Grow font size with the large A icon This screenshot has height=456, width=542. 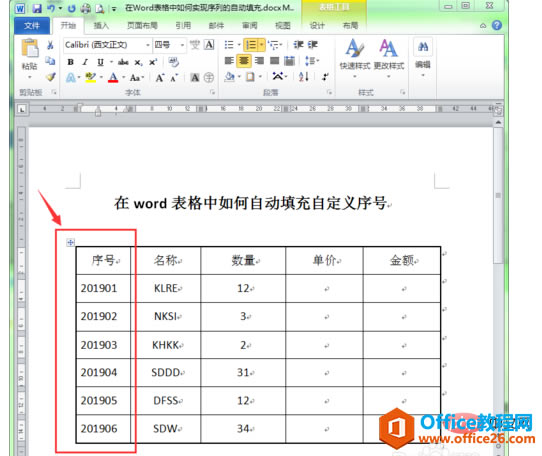tap(159, 78)
